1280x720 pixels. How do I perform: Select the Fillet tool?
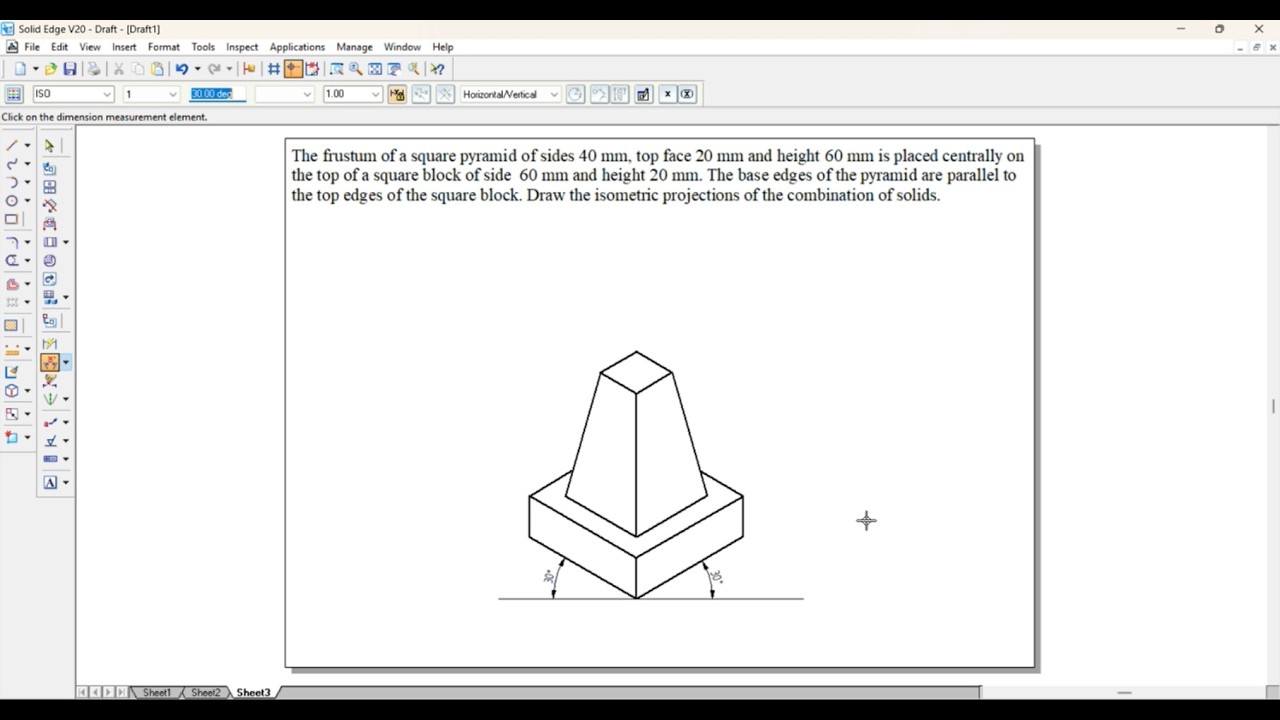12,242
